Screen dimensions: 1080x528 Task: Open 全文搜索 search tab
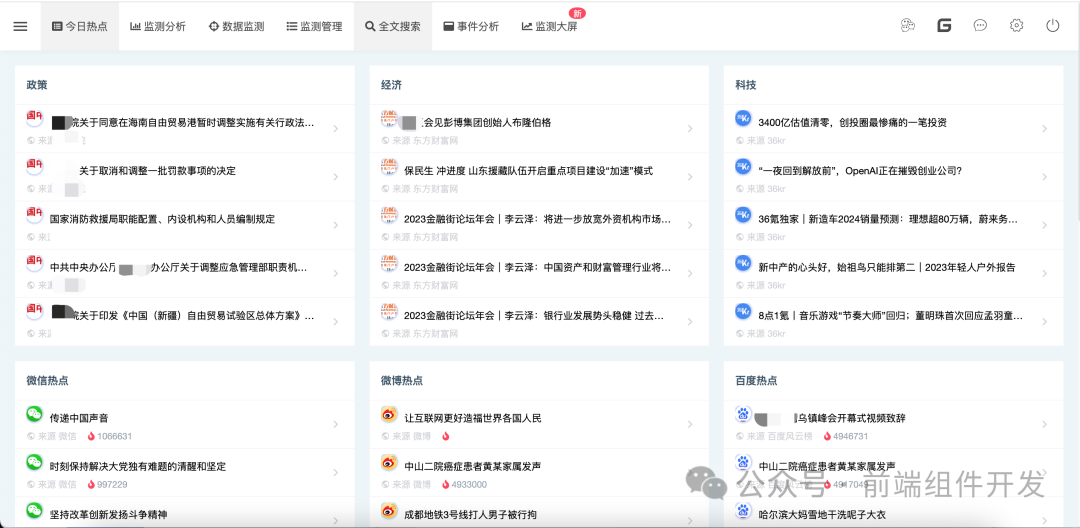tap(393, 26)
